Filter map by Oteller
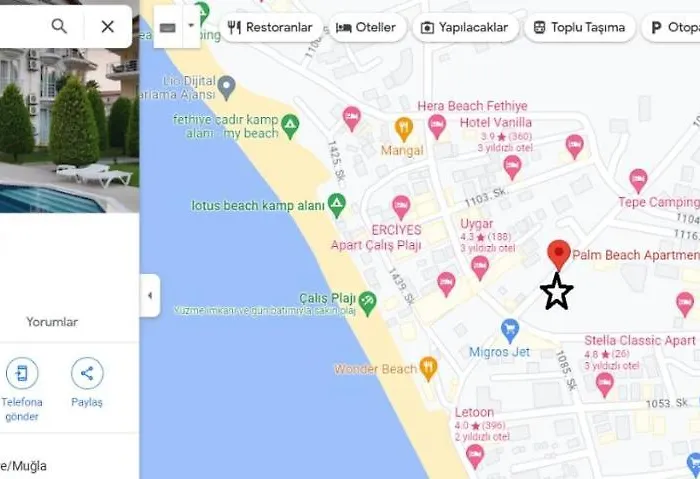 tap(367, 28)
